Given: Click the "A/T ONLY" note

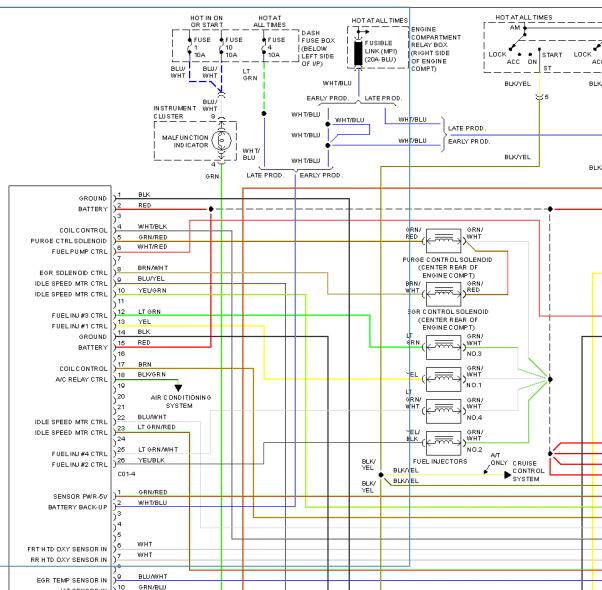Looking at the screenshot, I should (499, 459).
